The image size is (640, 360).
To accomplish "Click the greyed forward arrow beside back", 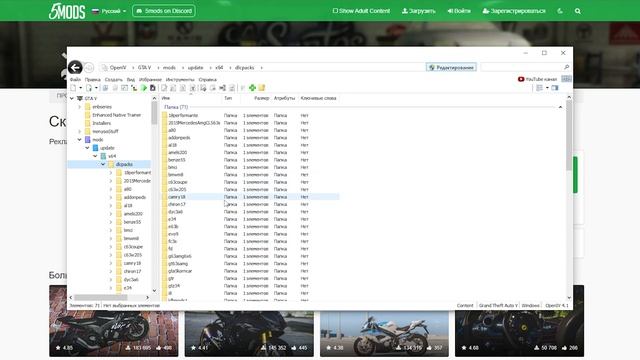I will pos(89,67).
